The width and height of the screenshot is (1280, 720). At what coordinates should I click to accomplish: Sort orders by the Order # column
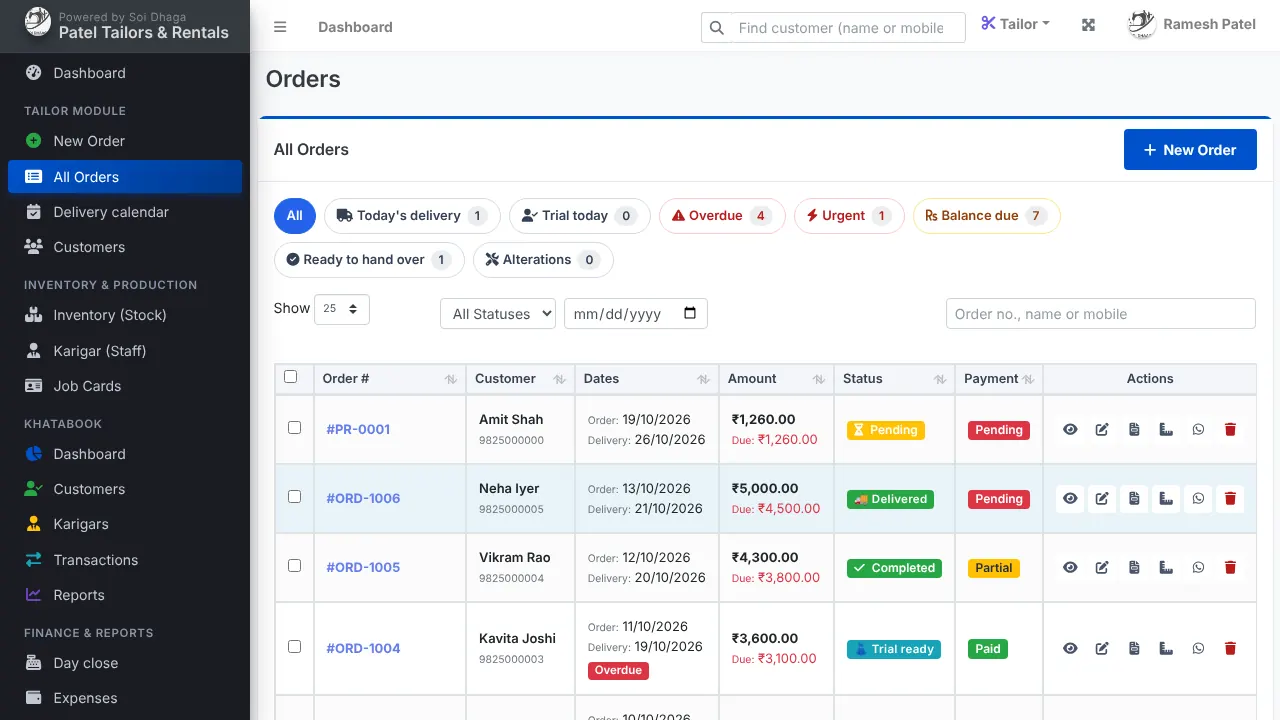point(388,379)
